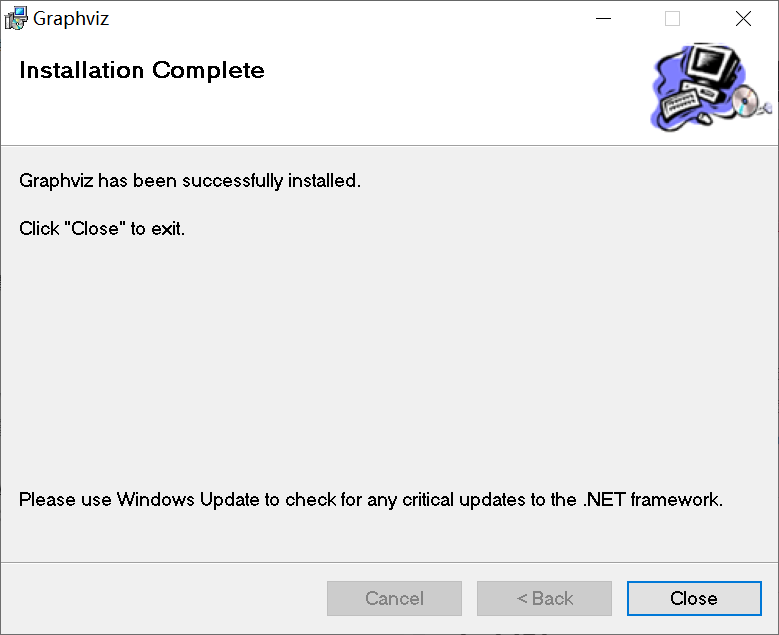The height and width of the screenshot is (635, 779).
Task: Click the "Graphviz has been successfully installed." message
Action: click(x=190, y=181)
